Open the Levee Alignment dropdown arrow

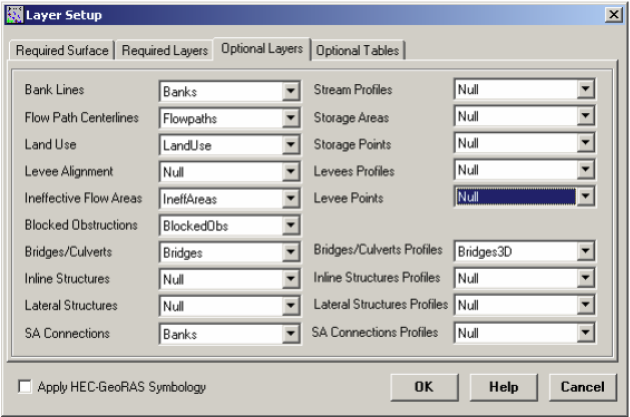pyautogui.click(x=290, y=173)
